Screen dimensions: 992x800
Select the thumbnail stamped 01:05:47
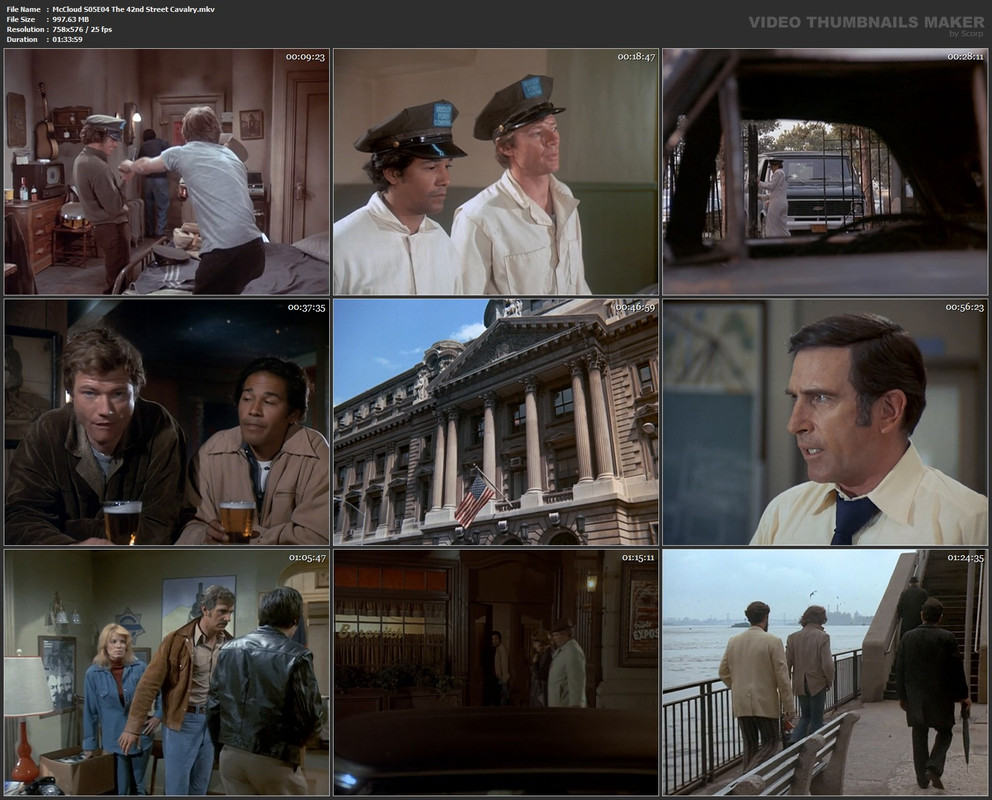tap(166, 672)
